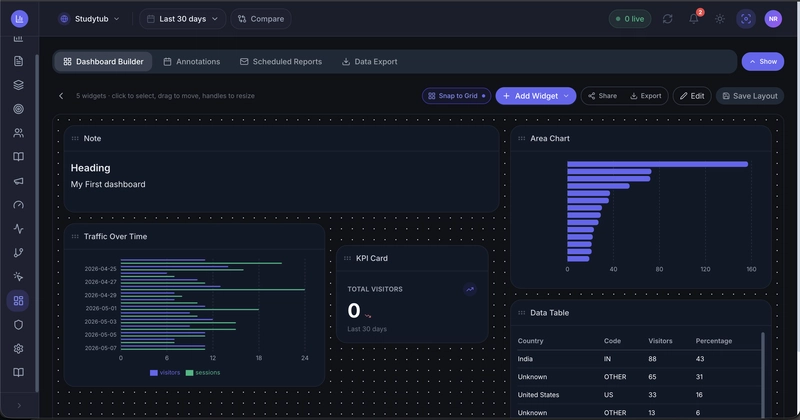Click the Edit button
Image resolution: width=800 pixels, height=420 pixels.
point(692,96)
